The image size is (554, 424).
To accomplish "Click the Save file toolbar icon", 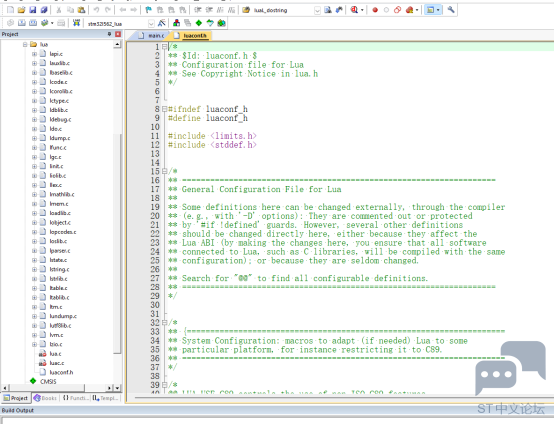I will tap(33, 10).
